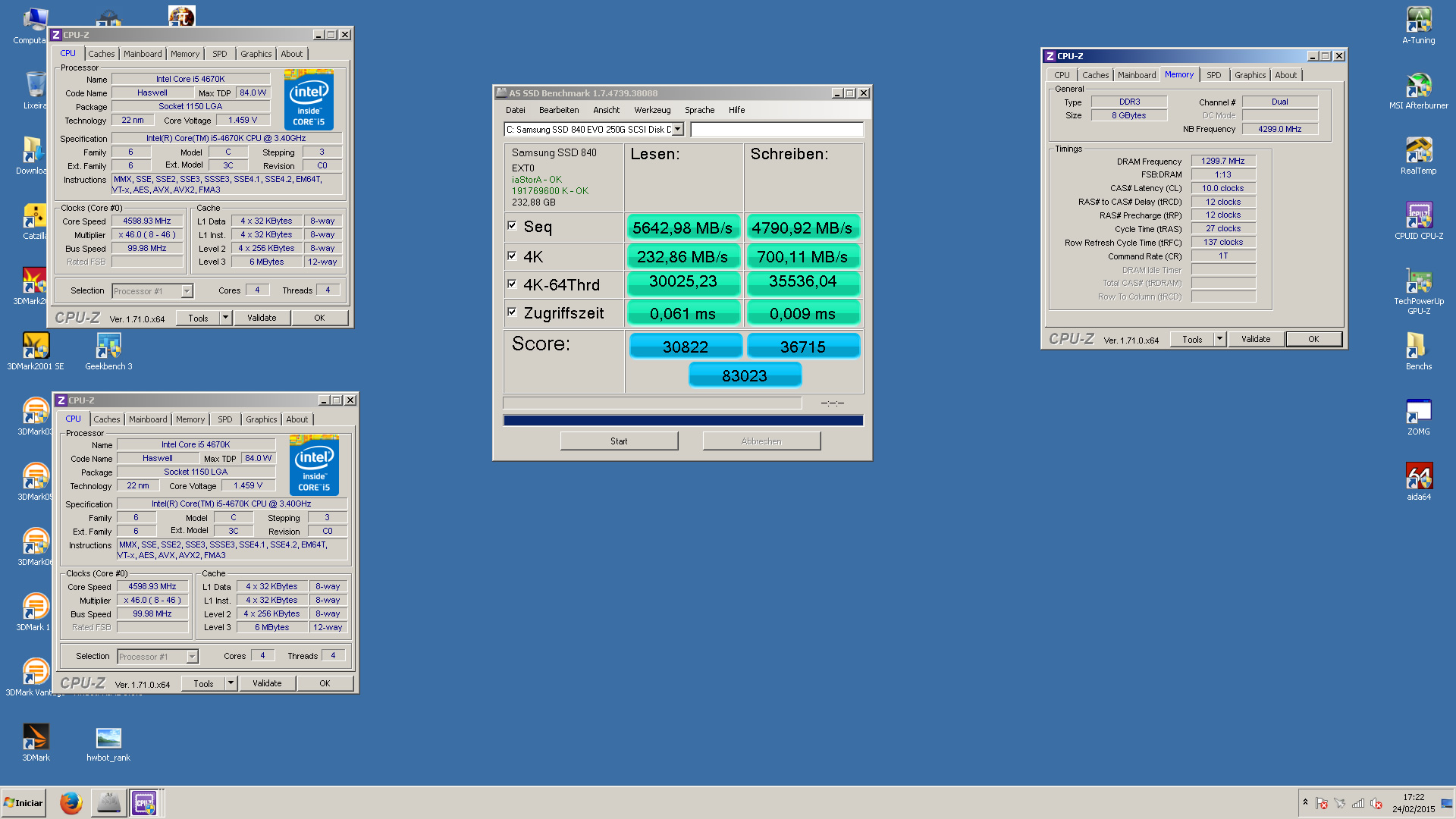
Task: Open the Werkzeug menu
Action: click(x=651, y=110)
